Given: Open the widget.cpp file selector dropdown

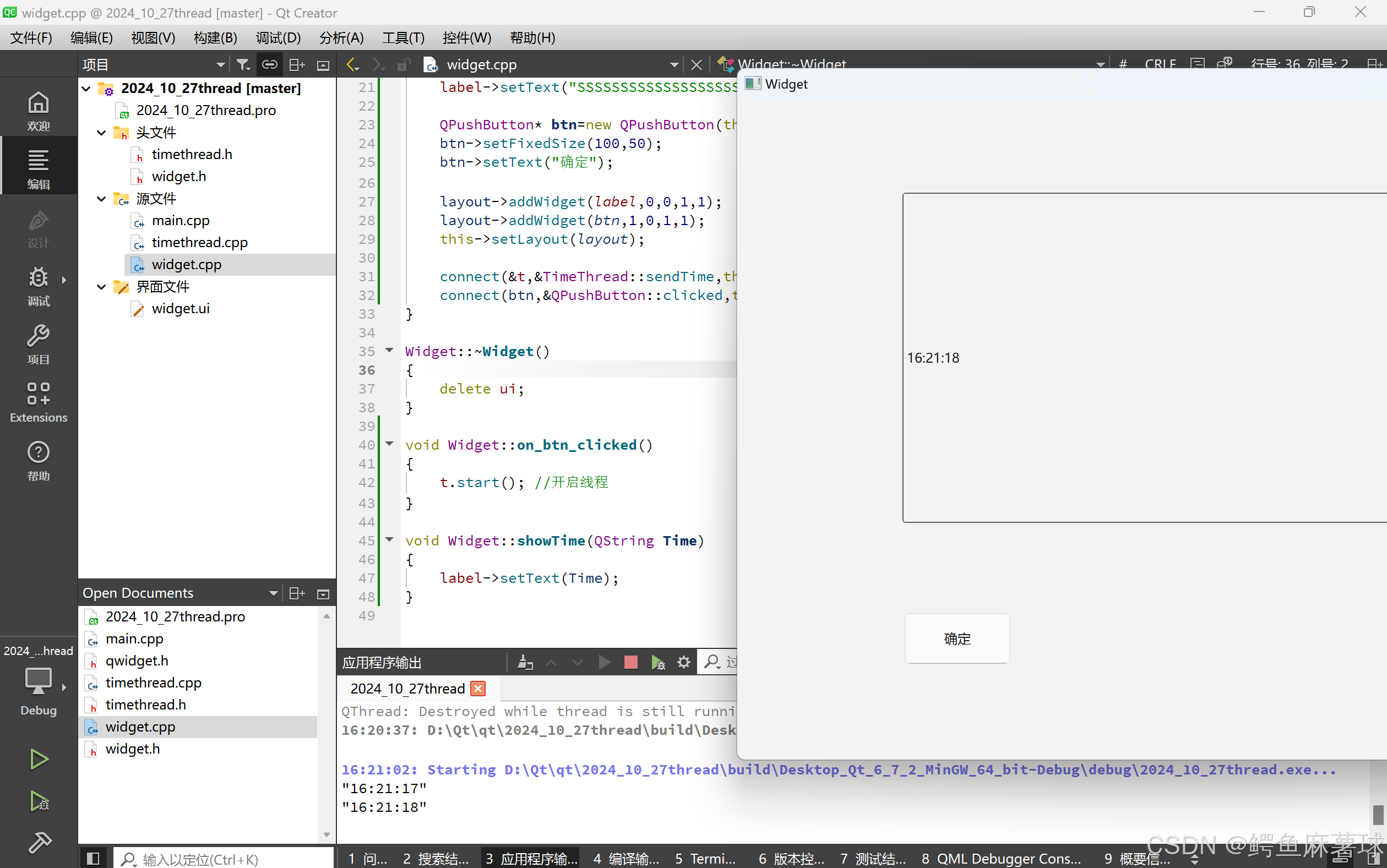Looking at the screenshot, I should (674, 65).
